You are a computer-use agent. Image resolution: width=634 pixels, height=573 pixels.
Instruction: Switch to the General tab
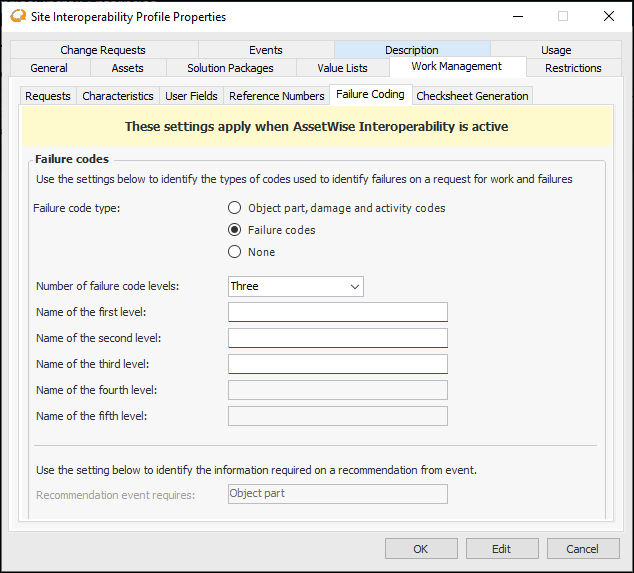pyautogui.click(x=49, y=68)
